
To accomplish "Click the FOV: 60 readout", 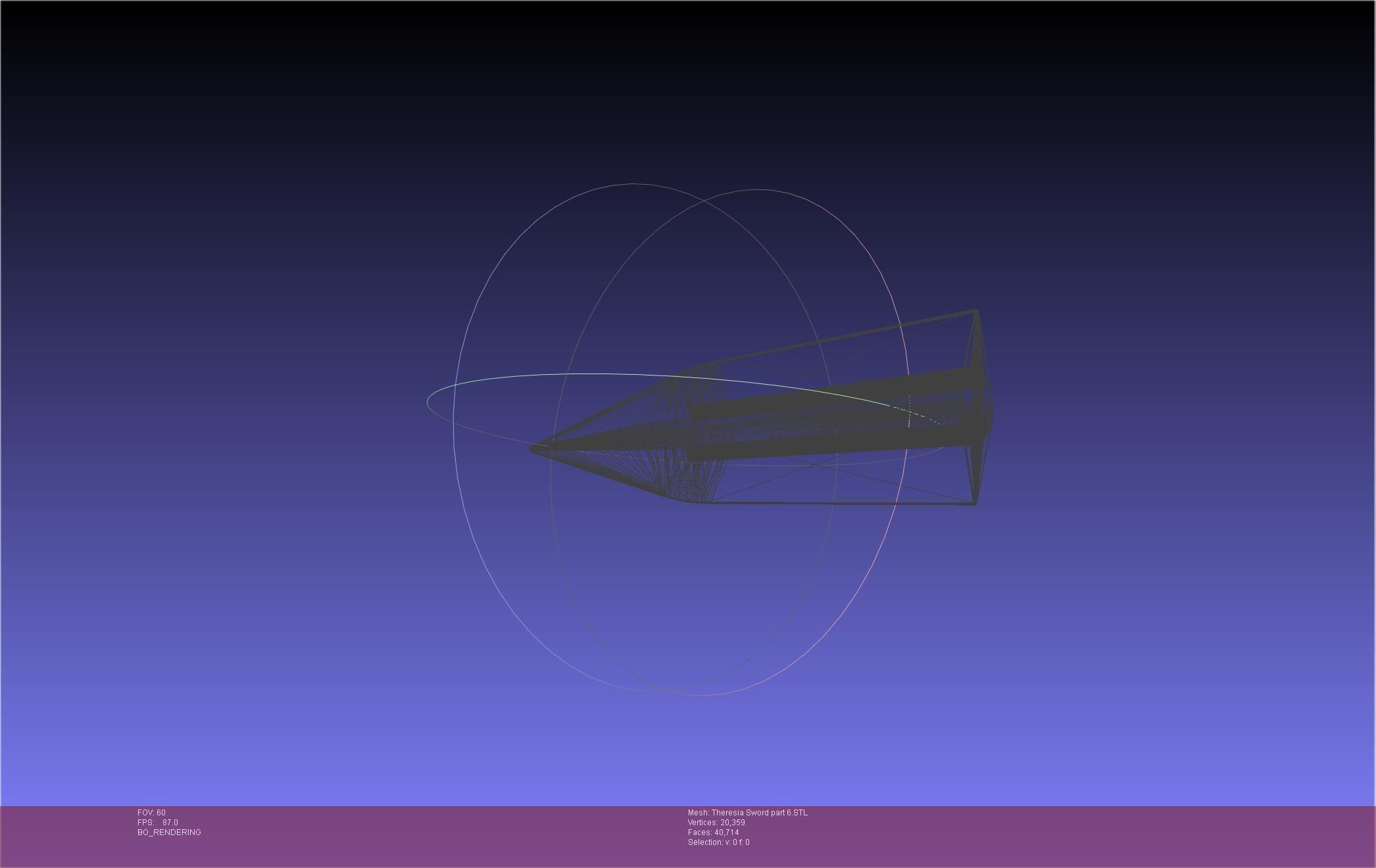I will point(151,813).
